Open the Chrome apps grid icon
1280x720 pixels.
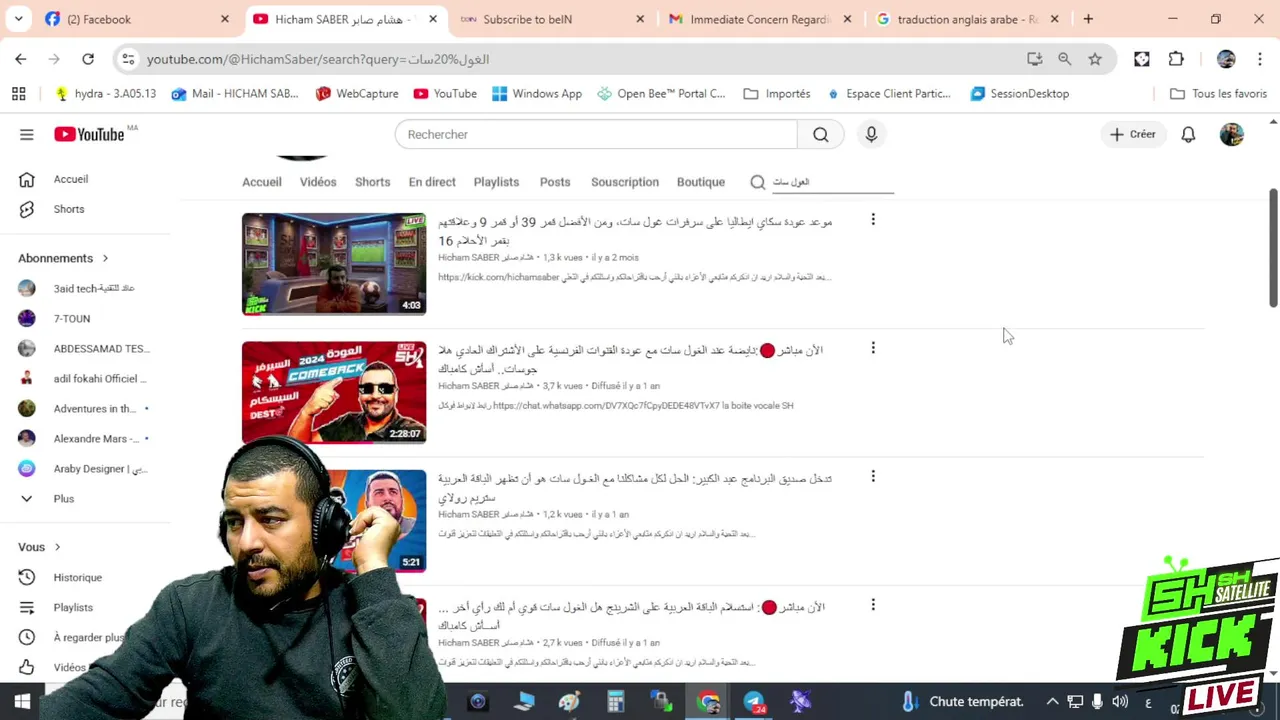[18, 94]
